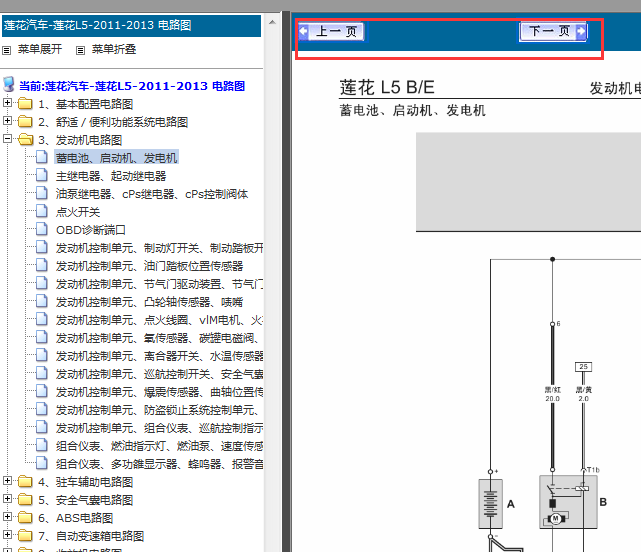Expand folder 2、舒适/便利功能系统电路图
Image resolution: width=641 pixels, height=552 pixels.
[x=7, y=121]
